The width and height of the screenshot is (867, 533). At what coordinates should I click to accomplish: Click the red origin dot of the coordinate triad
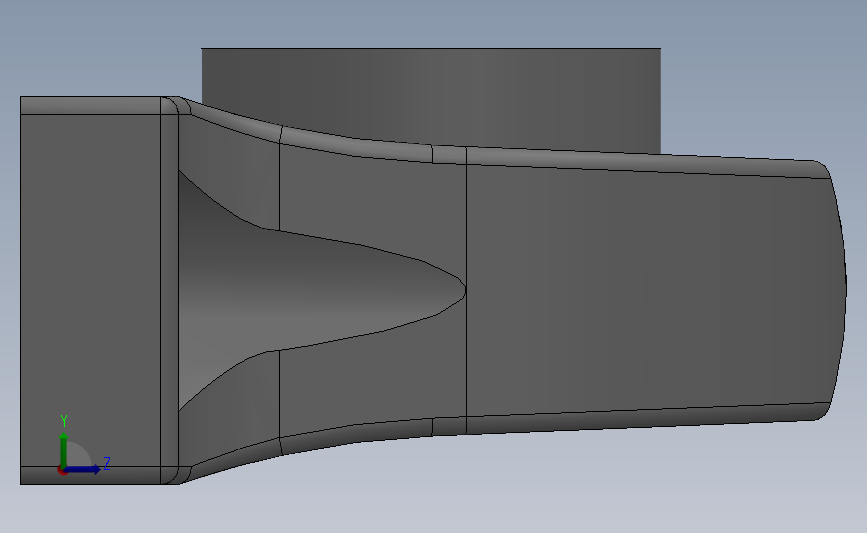click(x=62, y=471)
